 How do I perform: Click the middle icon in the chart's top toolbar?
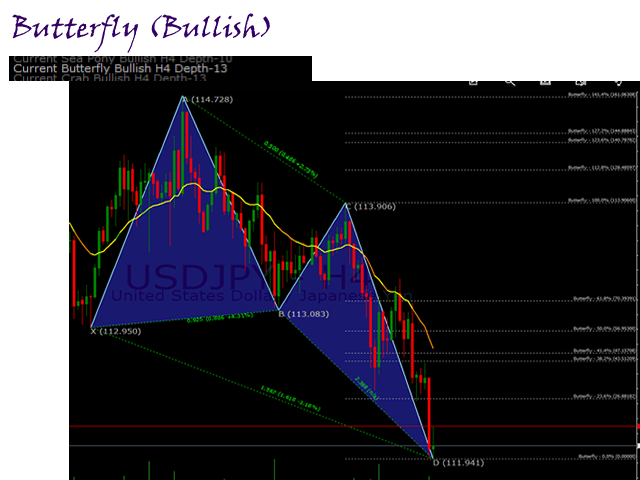click(x=545, y=84)
